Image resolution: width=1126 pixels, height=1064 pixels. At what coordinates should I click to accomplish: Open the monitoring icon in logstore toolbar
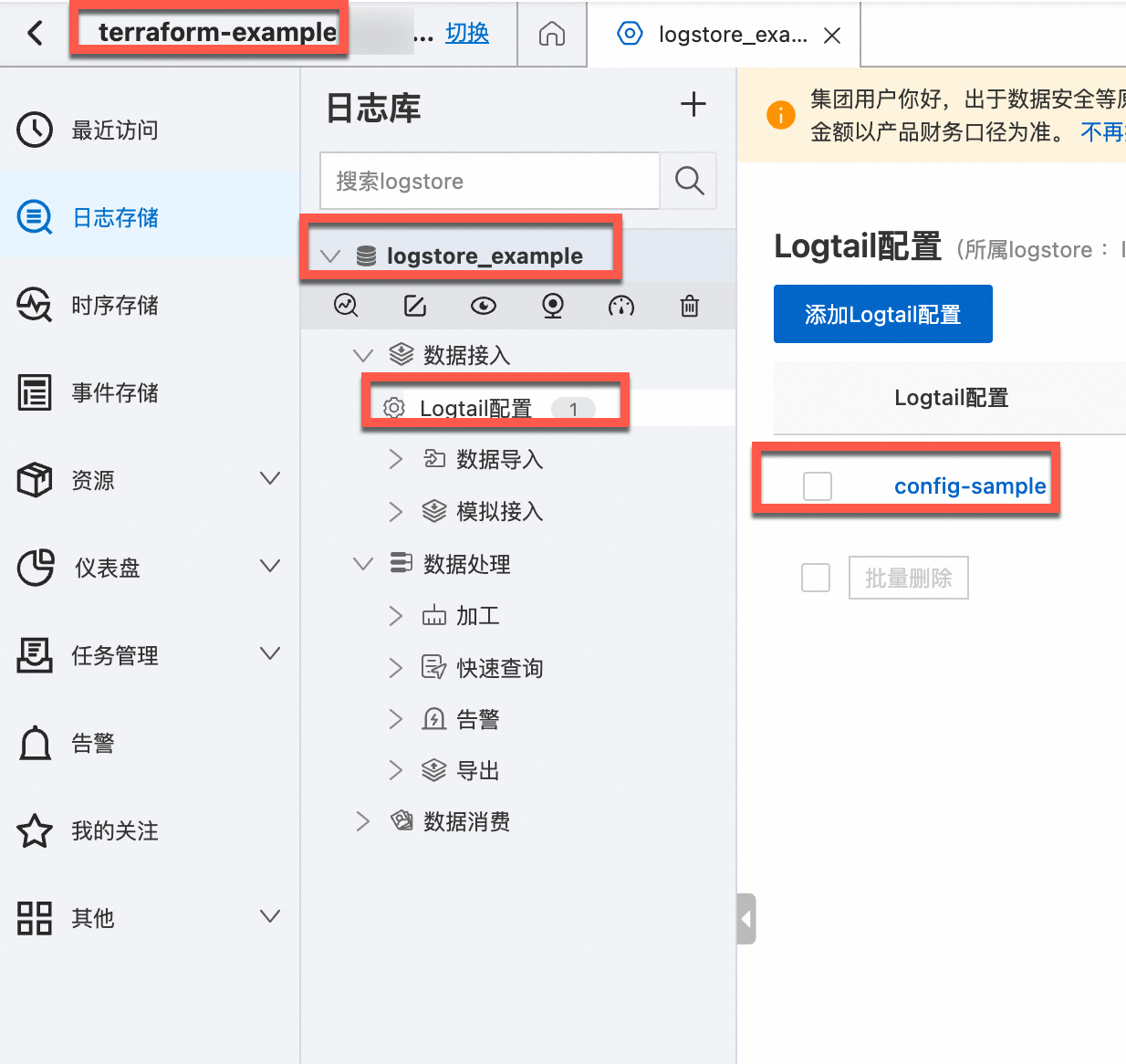pos(552,306)
